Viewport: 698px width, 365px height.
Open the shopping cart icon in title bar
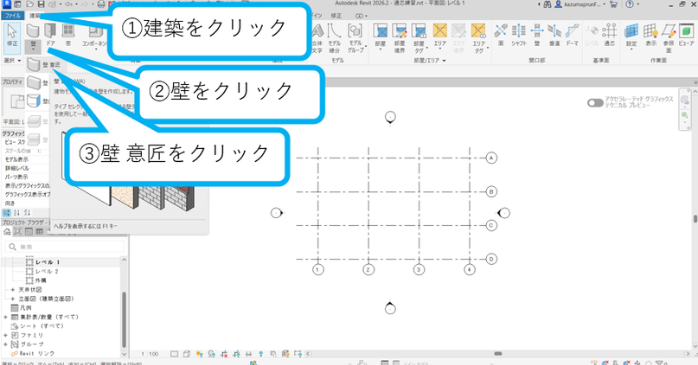tap(613, 4)
